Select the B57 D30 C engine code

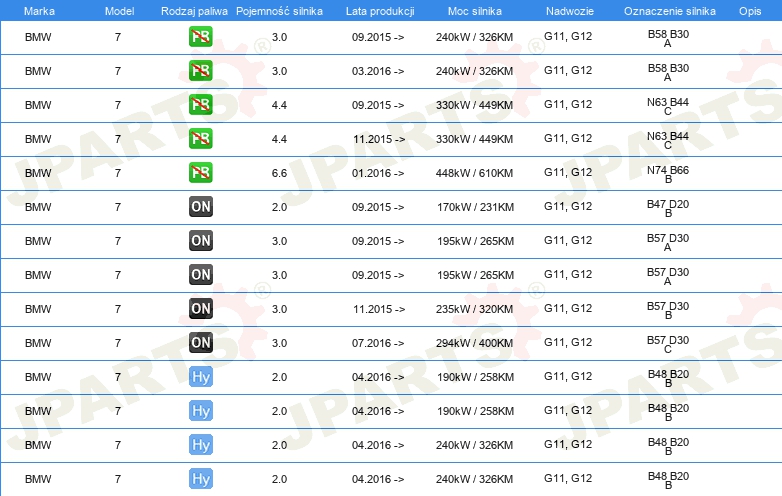[x=668, y=343]
